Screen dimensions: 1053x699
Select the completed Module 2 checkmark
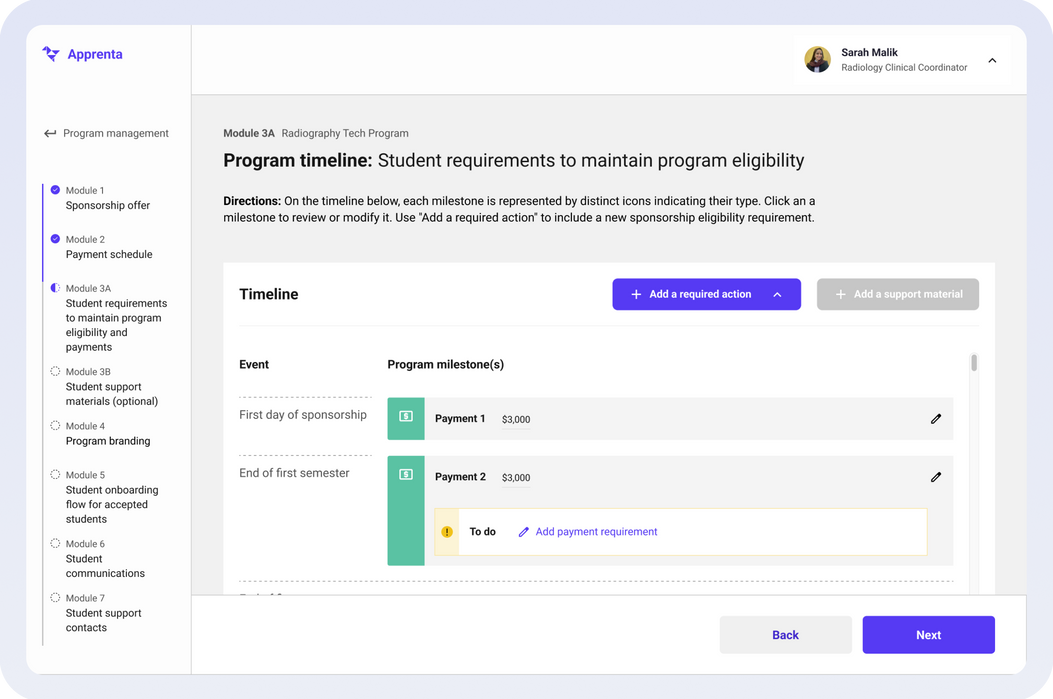pos(55,239)
